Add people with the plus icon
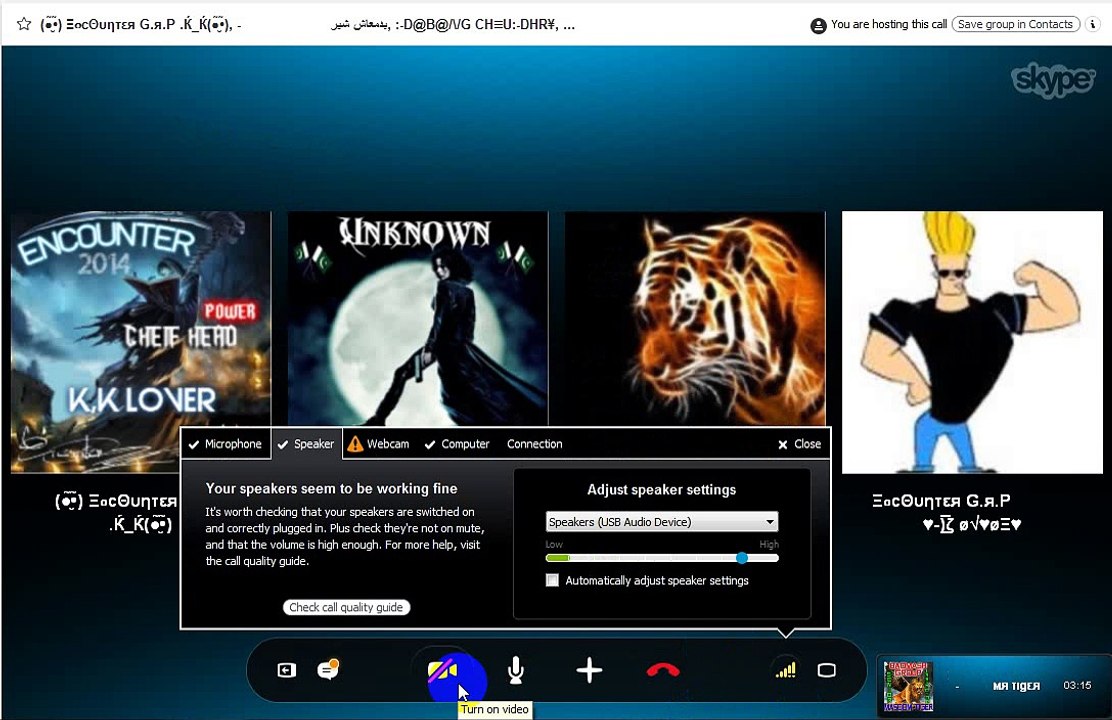The width and height of the screenshot is (1112, 720). pos(589,670)
